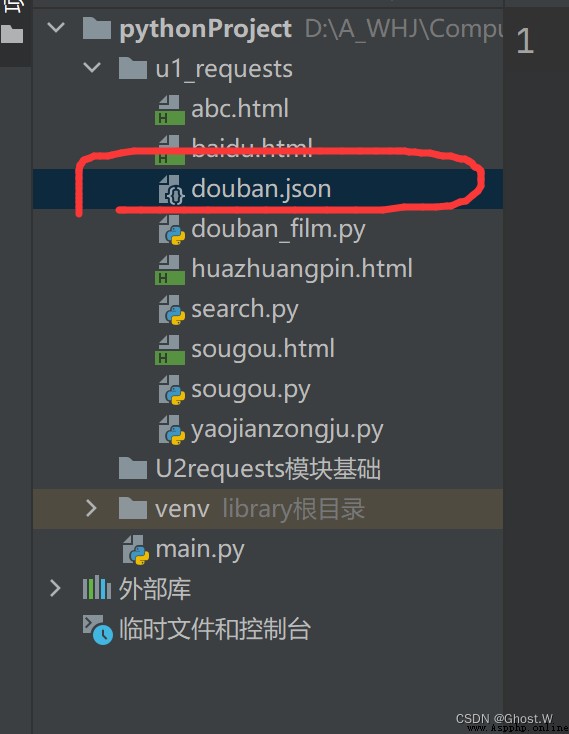Open 临时文件和控制台 entry
This screenshot has width=569, height=734.
[215, 629]
